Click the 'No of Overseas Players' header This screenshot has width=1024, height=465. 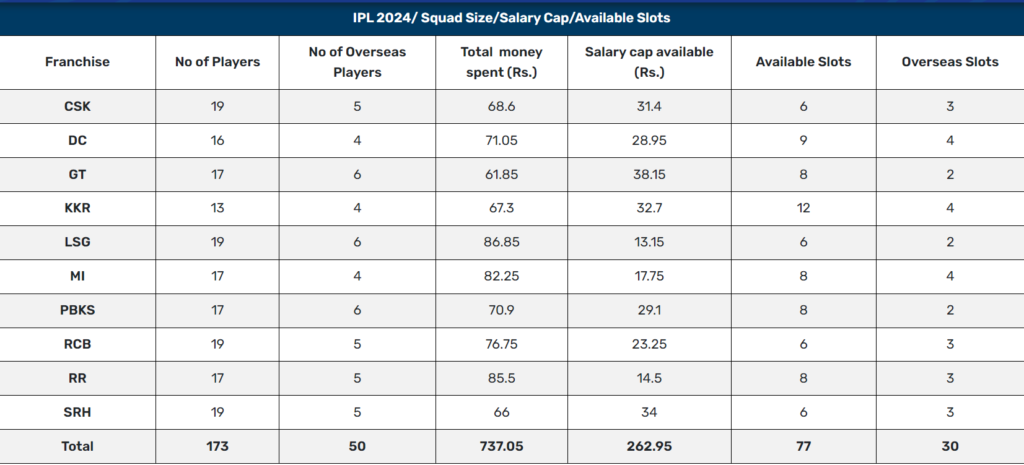358,62
